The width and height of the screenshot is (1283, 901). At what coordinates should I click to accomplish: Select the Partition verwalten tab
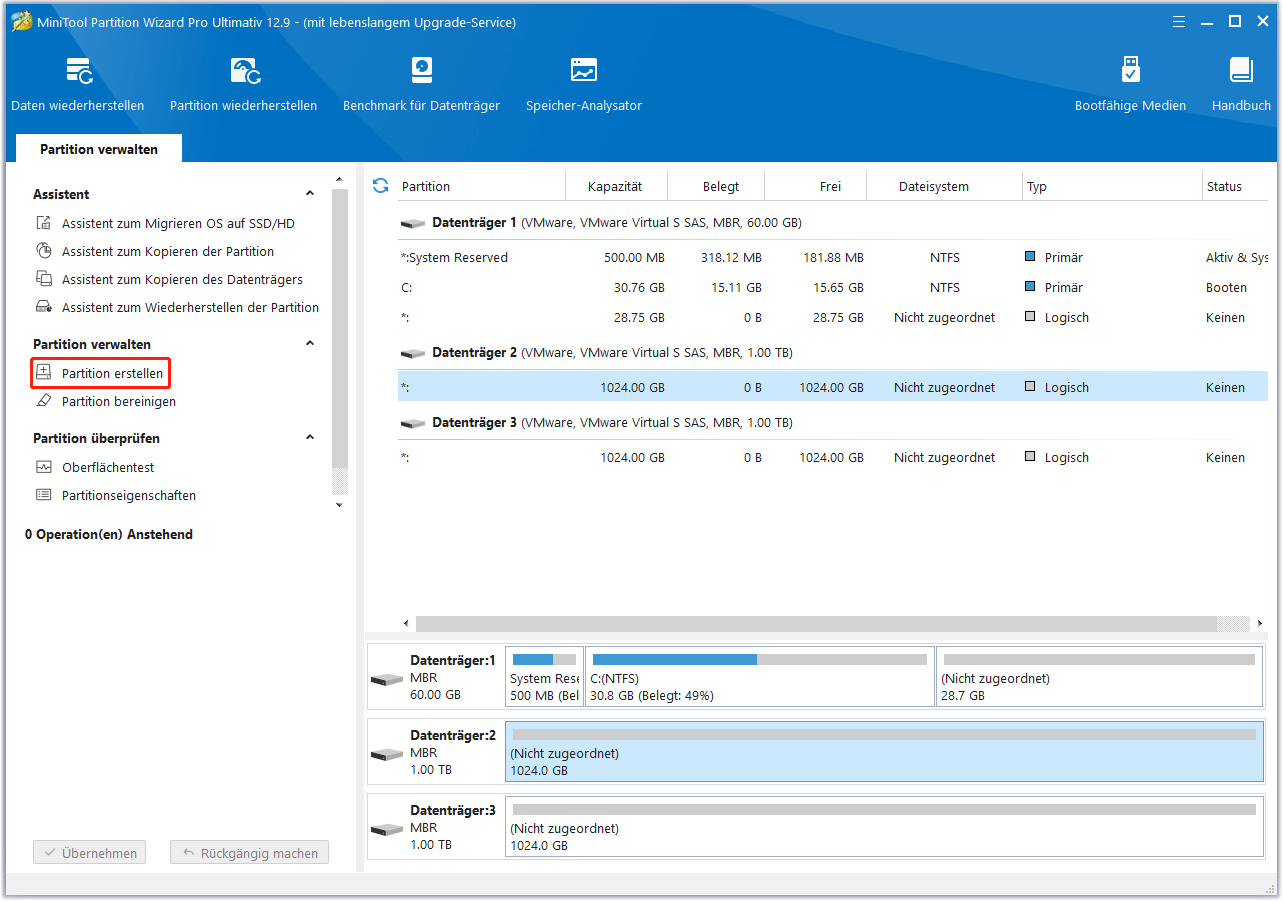[98, 149]
